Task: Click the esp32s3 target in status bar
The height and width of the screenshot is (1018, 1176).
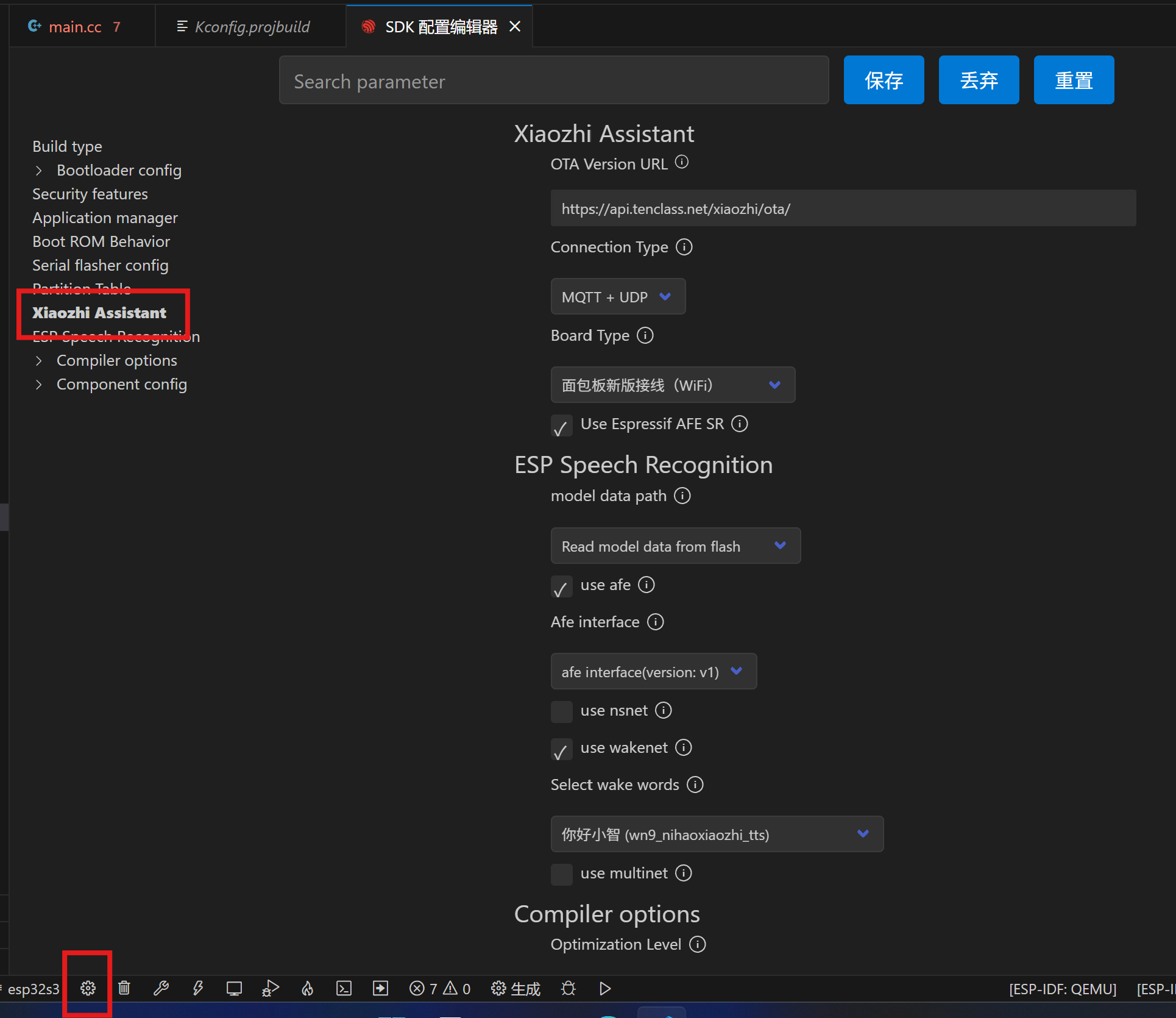Action: tap(34, 989)
